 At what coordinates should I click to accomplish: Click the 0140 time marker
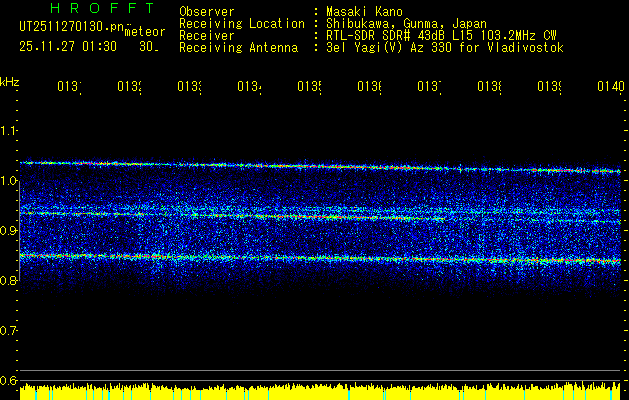pyautogui.click(x=609, y=87)
